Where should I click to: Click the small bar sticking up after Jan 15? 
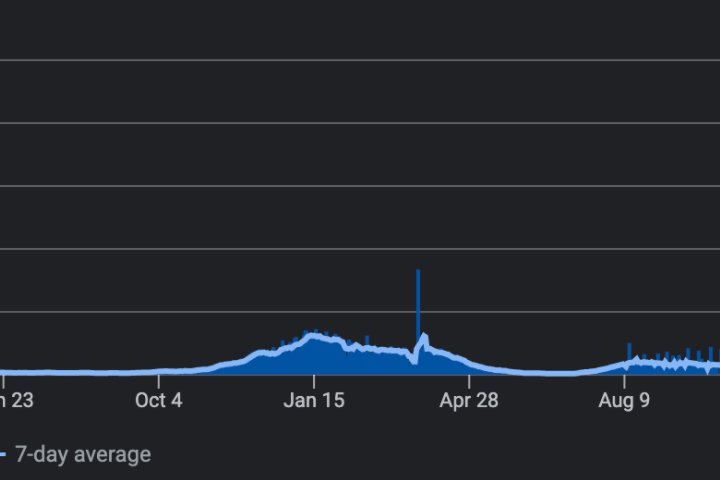click(x=367, y=341)
